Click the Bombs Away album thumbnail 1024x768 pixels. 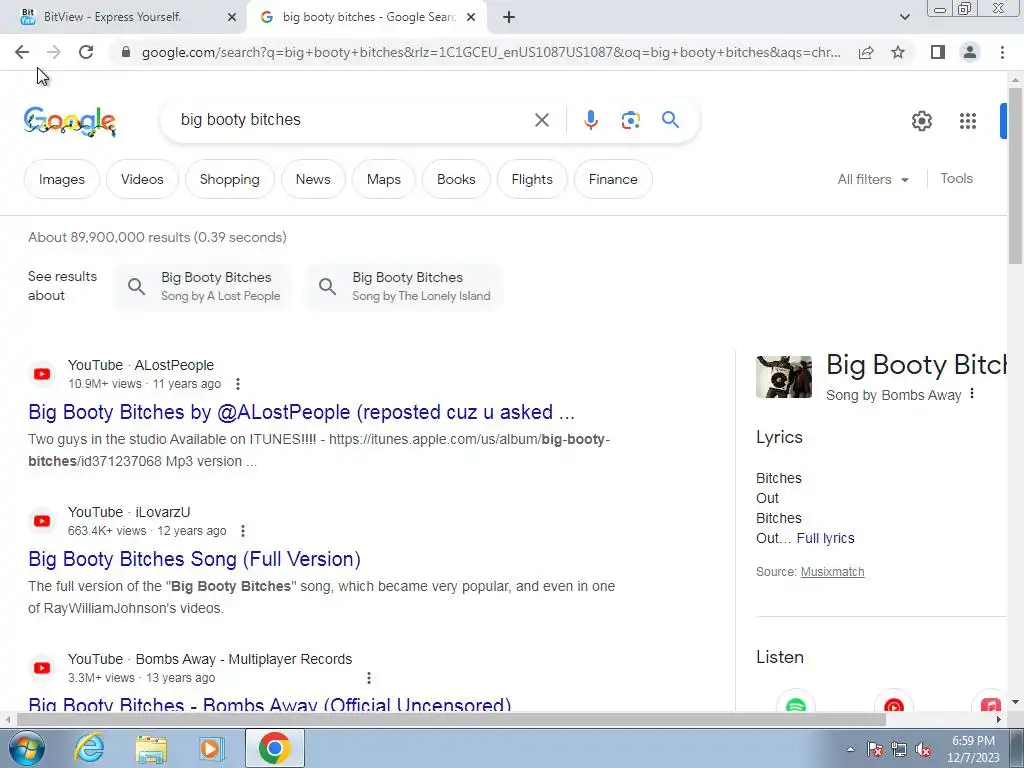(784, 377)
